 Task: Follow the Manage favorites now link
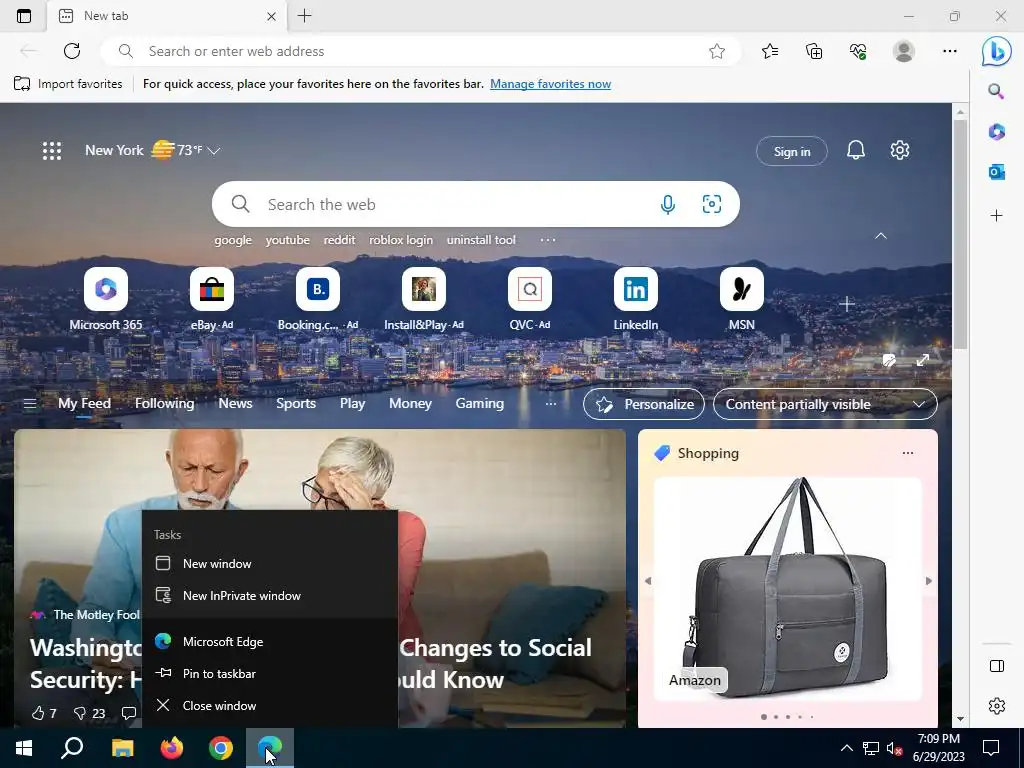point(551,84)
